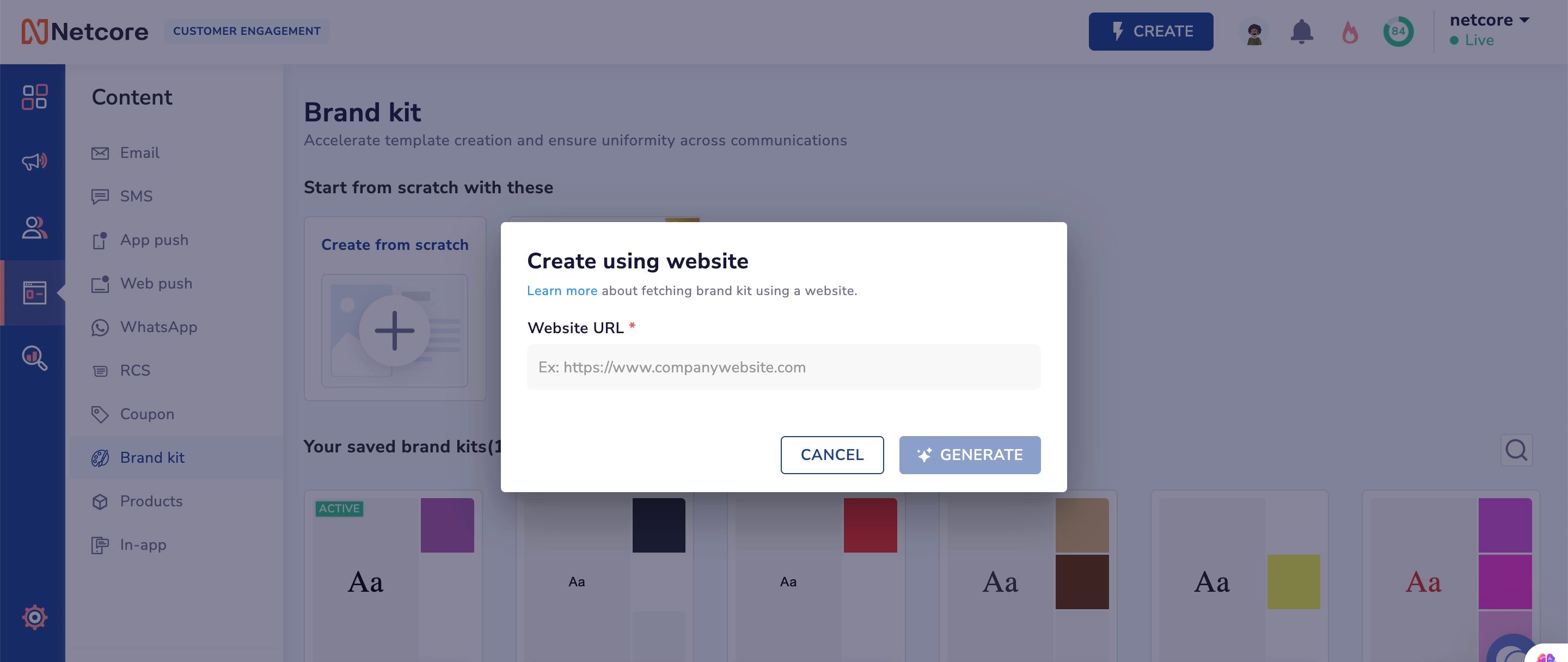Select the purple swatch on active brand kit
Viewport: 1568px width, 662px height.
coord(447,525)
